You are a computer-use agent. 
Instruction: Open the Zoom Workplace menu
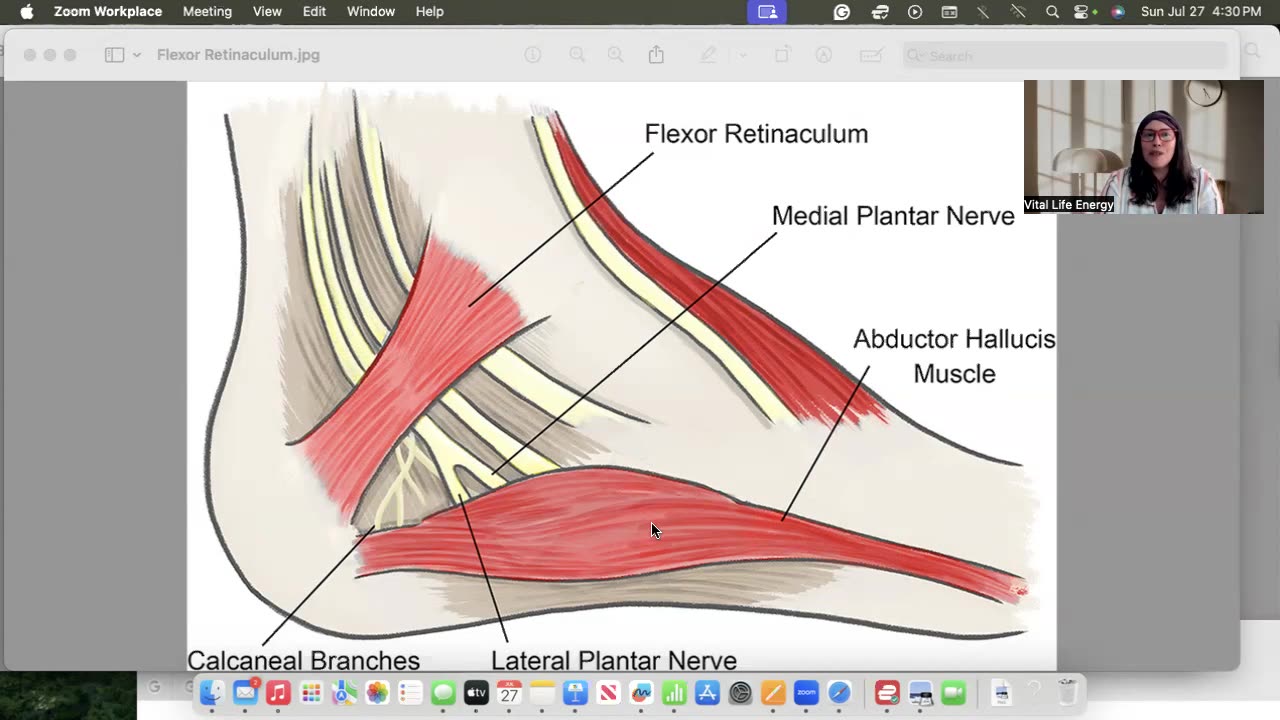click(108, 11)
